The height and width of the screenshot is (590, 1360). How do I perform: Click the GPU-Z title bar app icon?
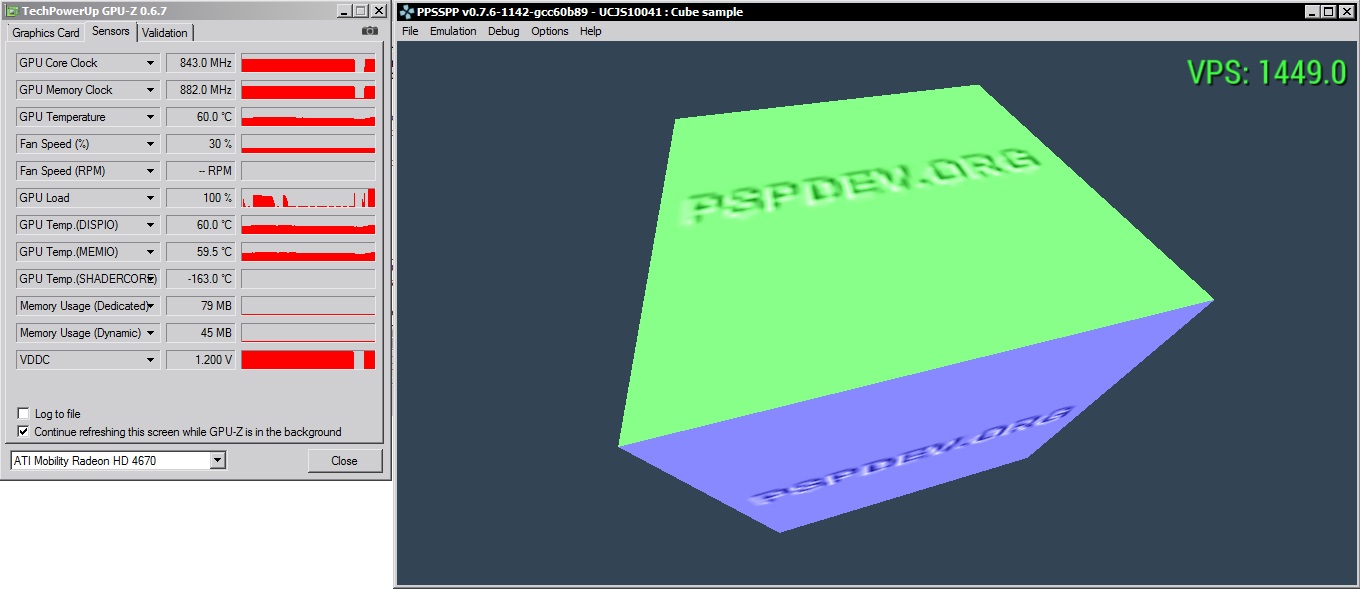pos(10,10)
